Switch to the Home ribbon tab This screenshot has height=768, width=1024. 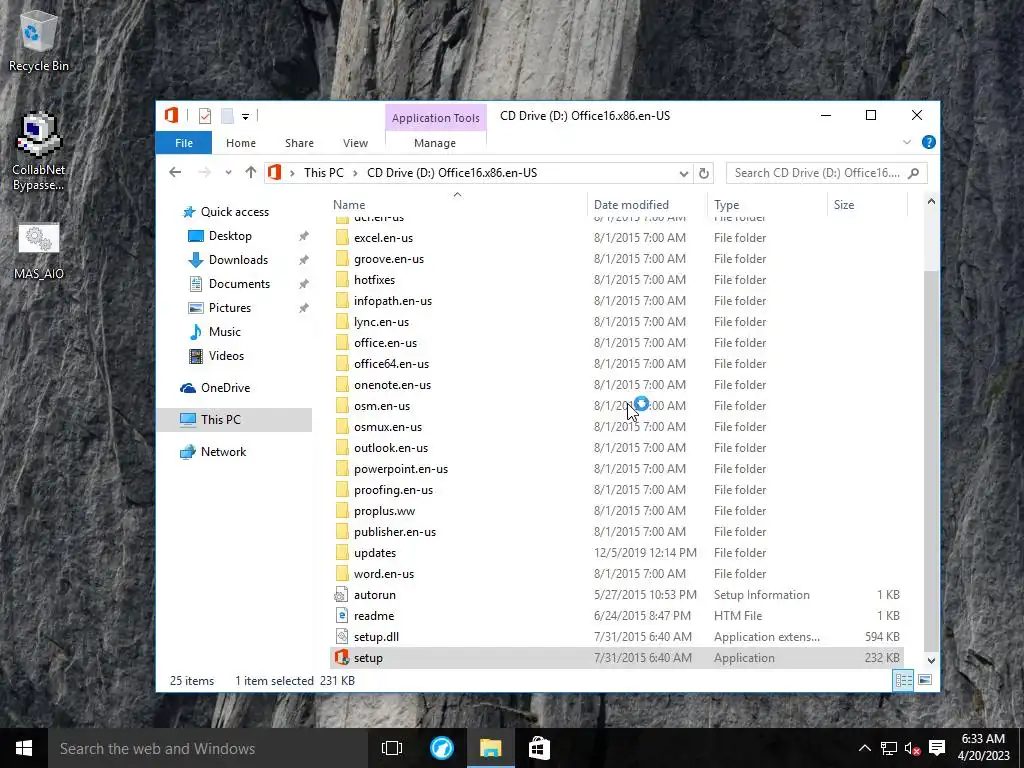241,143
